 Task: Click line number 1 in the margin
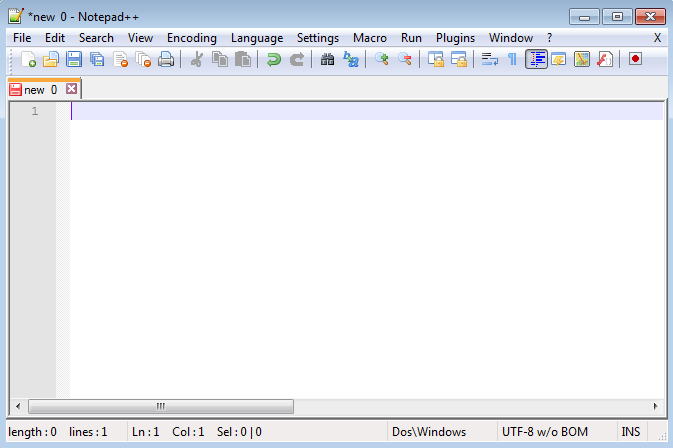click(35, 112)
